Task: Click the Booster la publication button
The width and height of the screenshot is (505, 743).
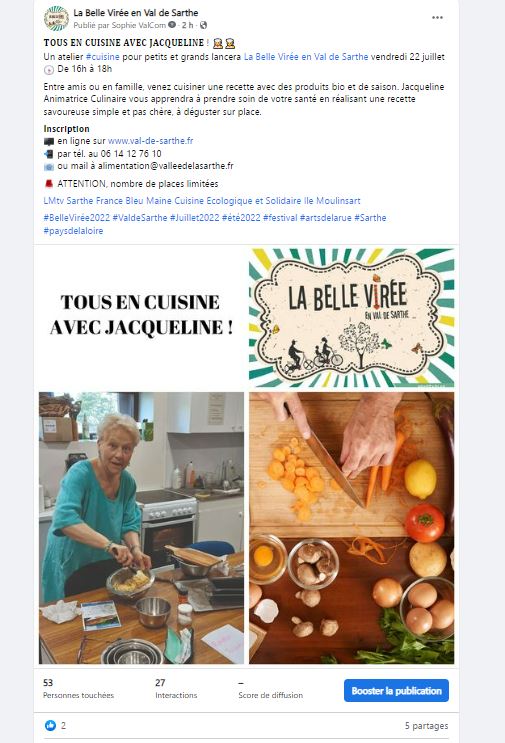Action: tap(397, 691)
